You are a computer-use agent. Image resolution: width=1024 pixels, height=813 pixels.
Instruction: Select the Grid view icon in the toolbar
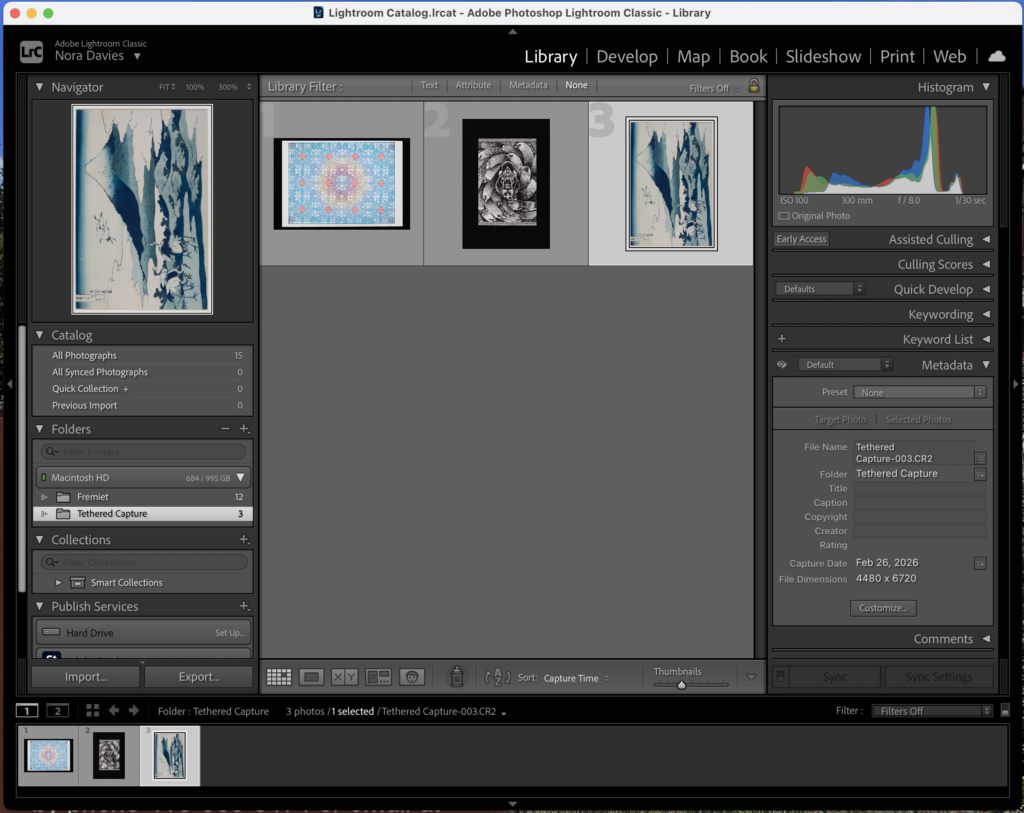click(278, 677)
